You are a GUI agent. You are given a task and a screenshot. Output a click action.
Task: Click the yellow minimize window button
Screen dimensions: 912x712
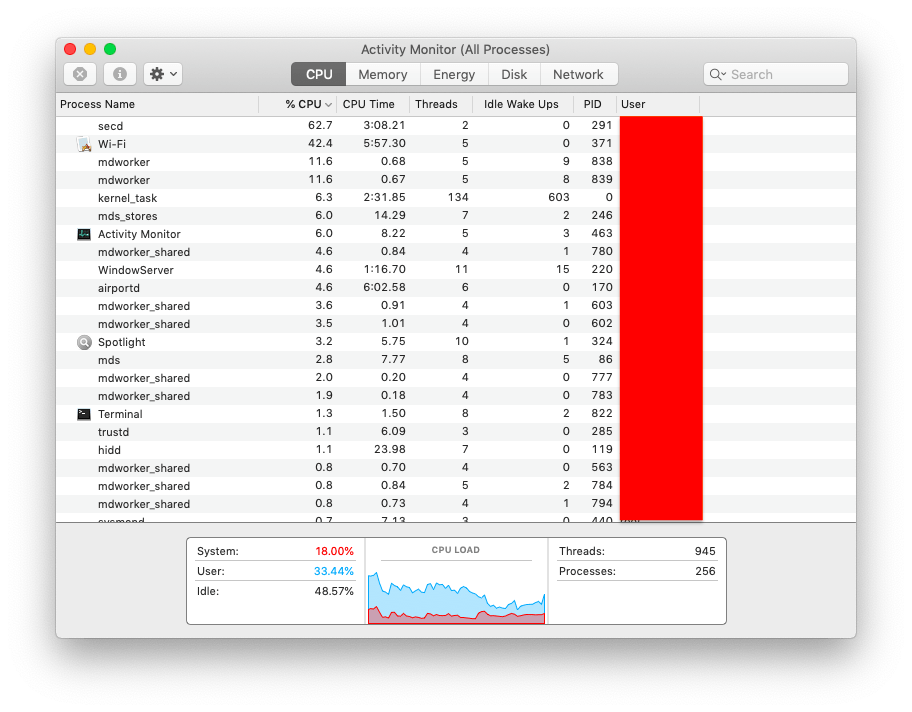click(x=90, y=49)
